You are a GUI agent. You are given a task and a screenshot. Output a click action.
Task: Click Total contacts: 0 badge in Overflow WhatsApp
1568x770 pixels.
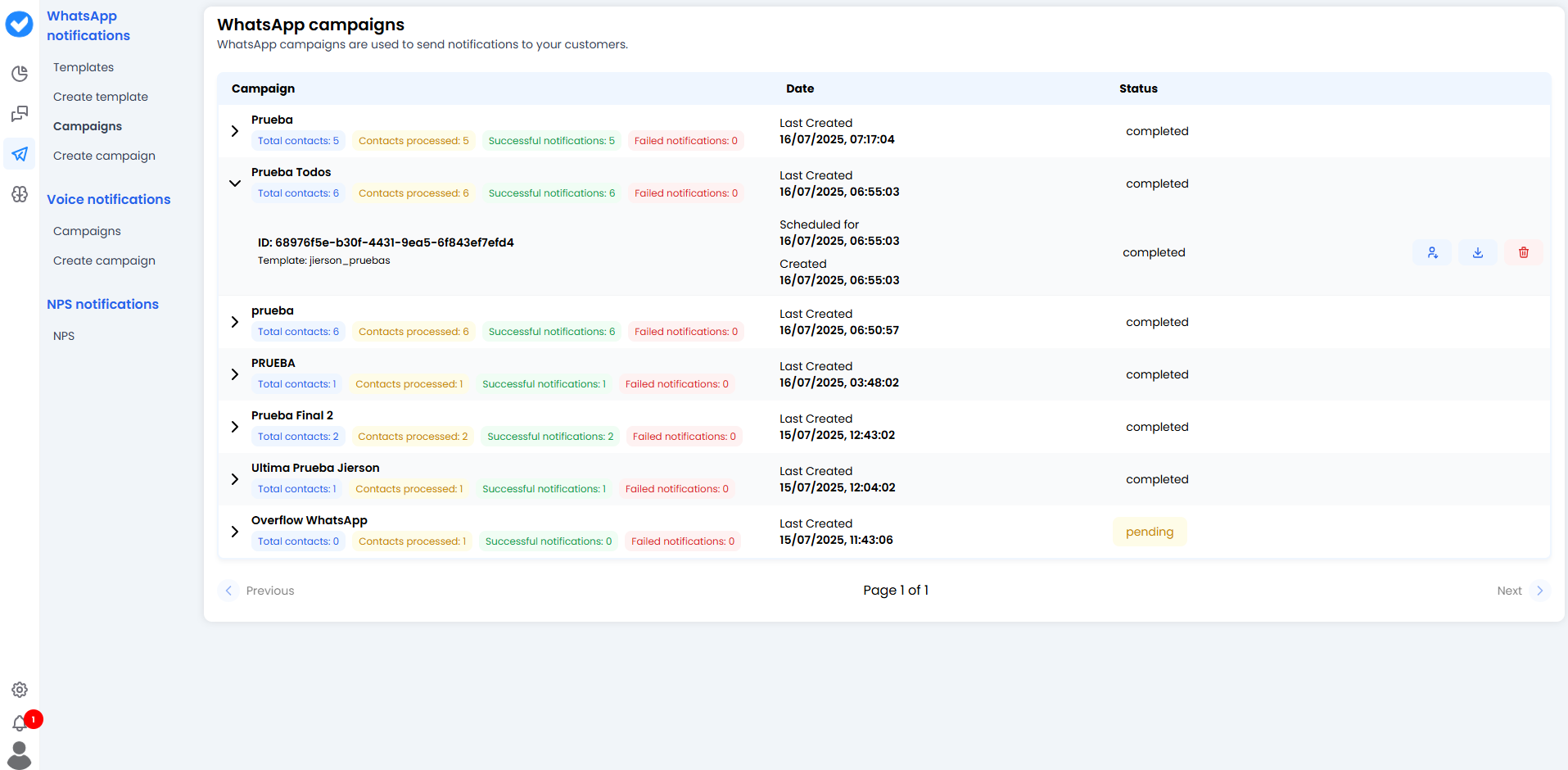click(x=298, y=541)
